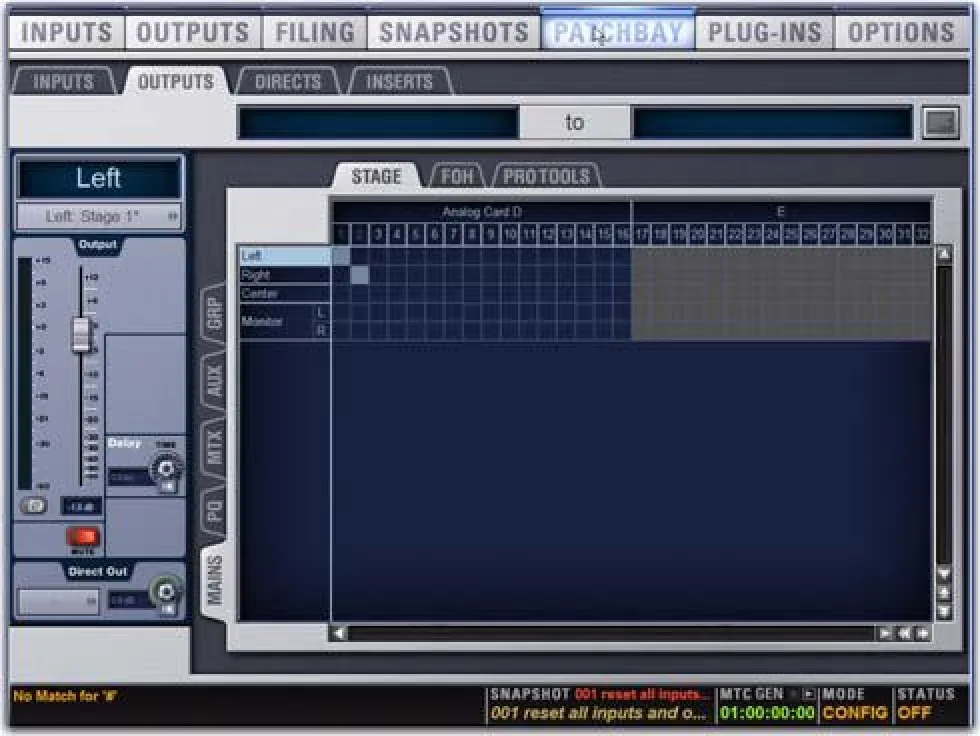Click the Delay time rotary knob
This screenshot has width=980, height=736.
(x=166, y=468)
